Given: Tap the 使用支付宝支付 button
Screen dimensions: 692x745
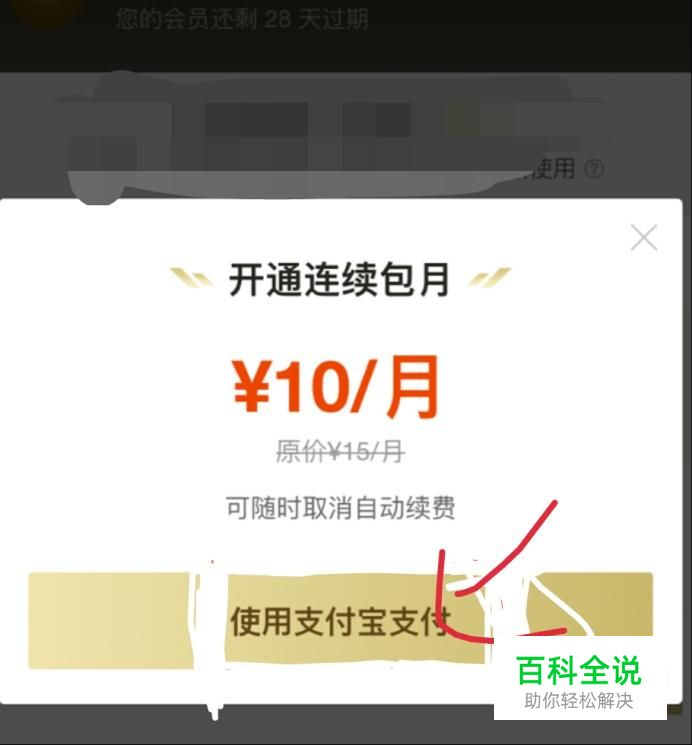Looking at the screenshot, I should [x=341, y=621].
